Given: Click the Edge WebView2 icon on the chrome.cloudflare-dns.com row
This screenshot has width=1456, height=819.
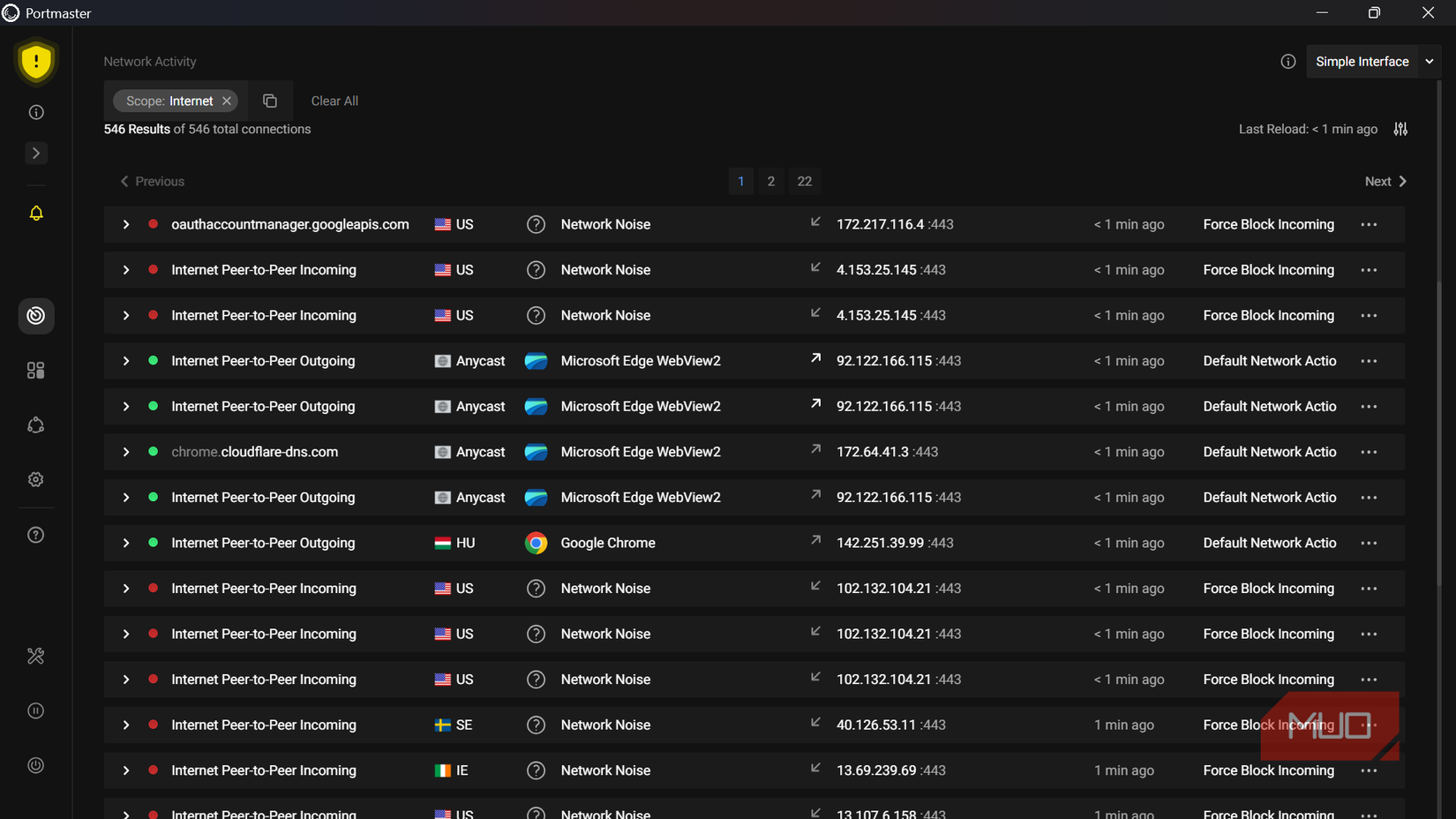Looking at the screenshot, I should [x=536, y=452].
